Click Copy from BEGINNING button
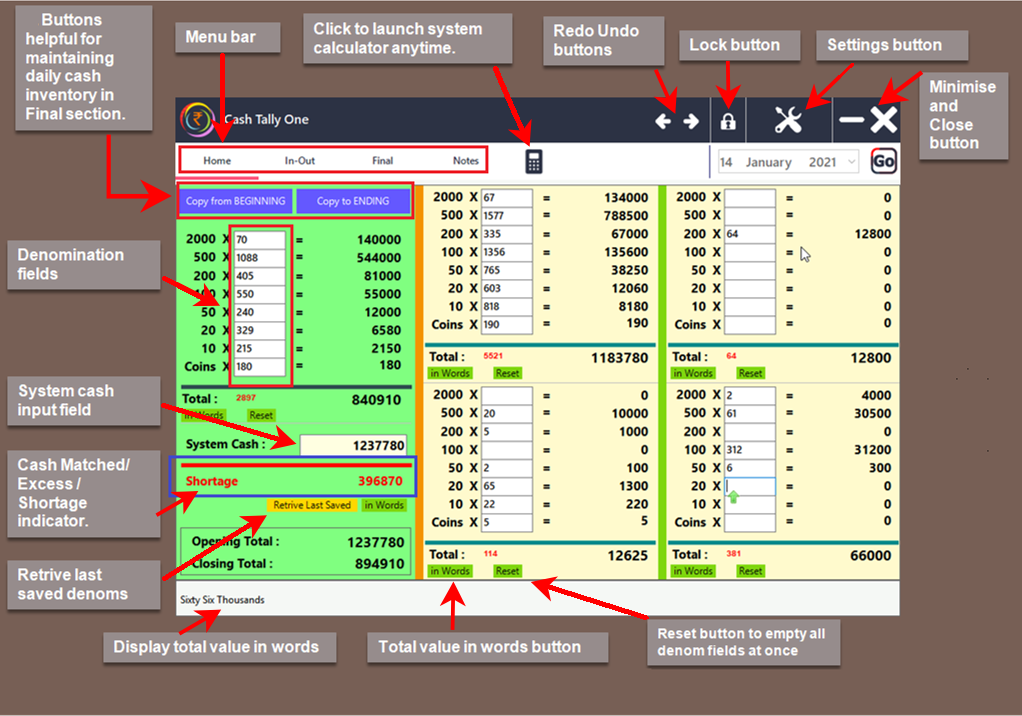Image resolution: width=1022 pixels, height=716 pixels. point(235,201)
